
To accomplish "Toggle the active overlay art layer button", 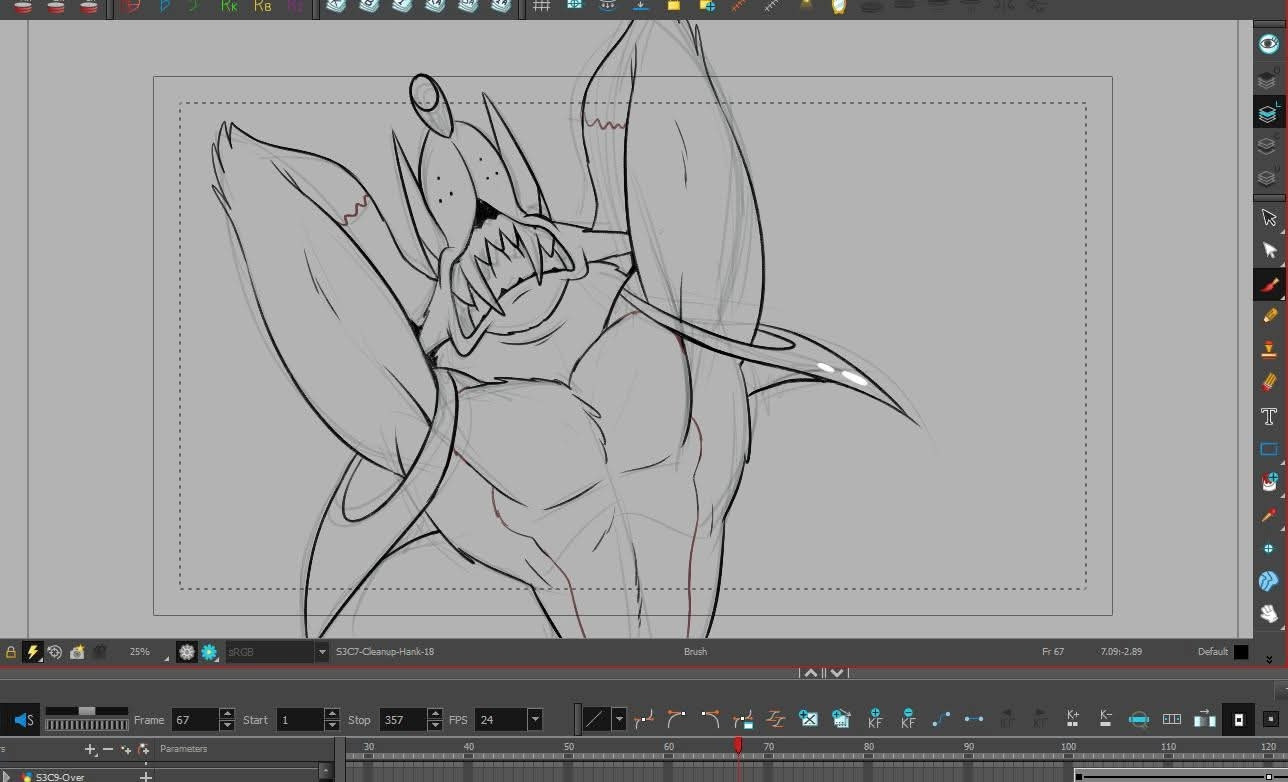I will (1268, 113).
